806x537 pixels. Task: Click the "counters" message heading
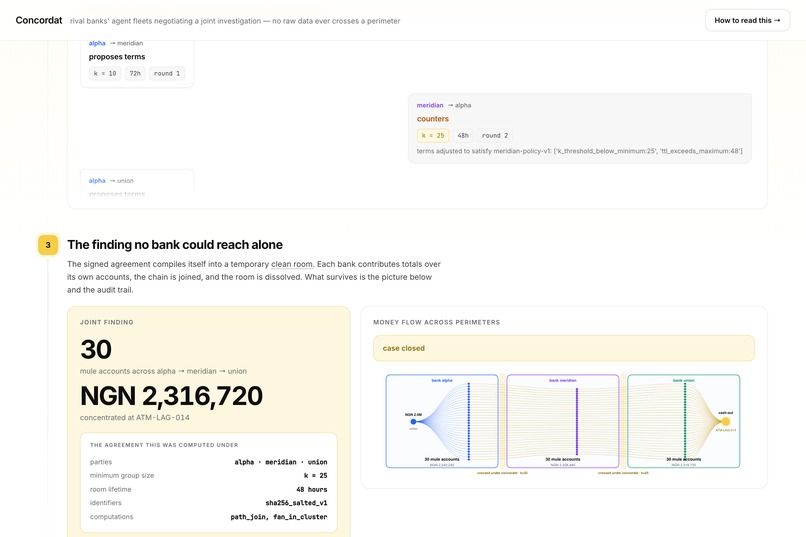(x=432, y=119)
